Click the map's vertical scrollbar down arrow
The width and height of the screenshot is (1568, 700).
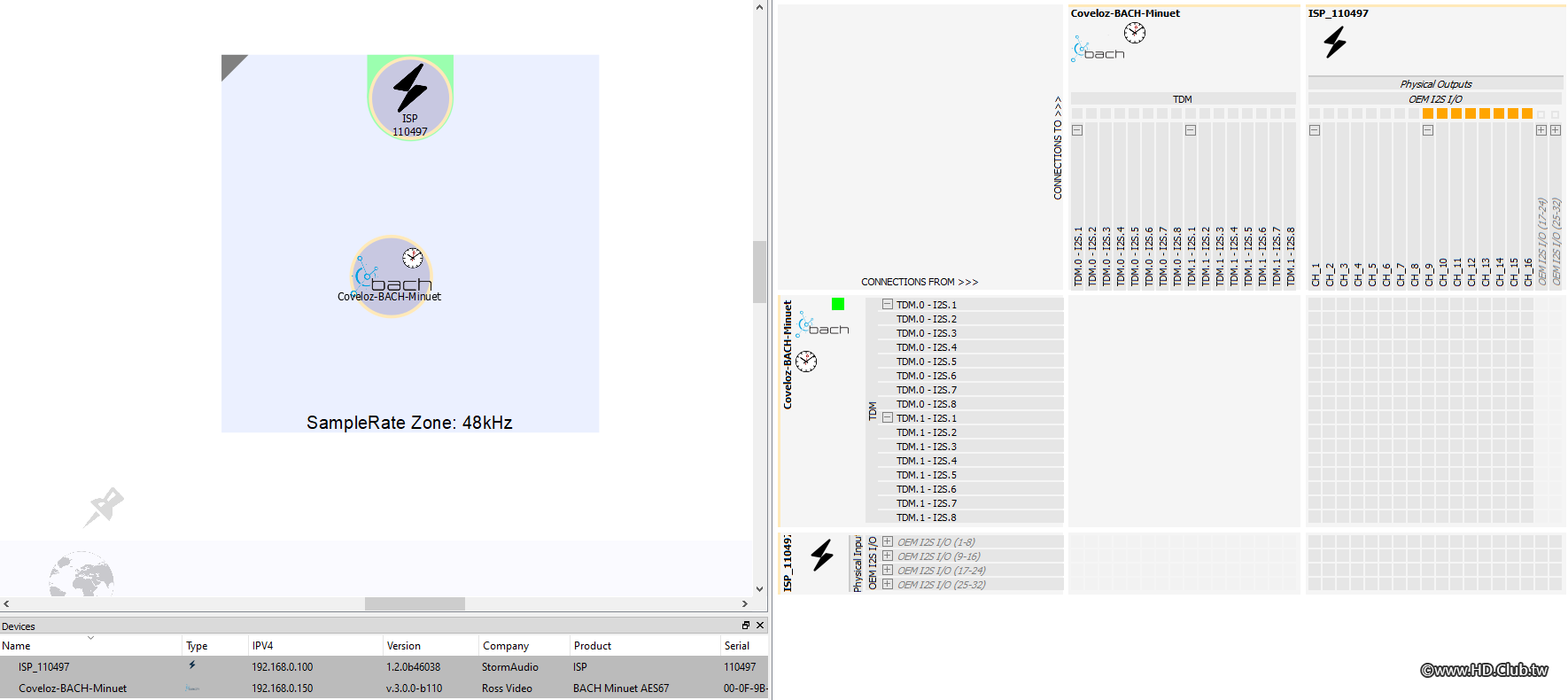tap(759, 588)
